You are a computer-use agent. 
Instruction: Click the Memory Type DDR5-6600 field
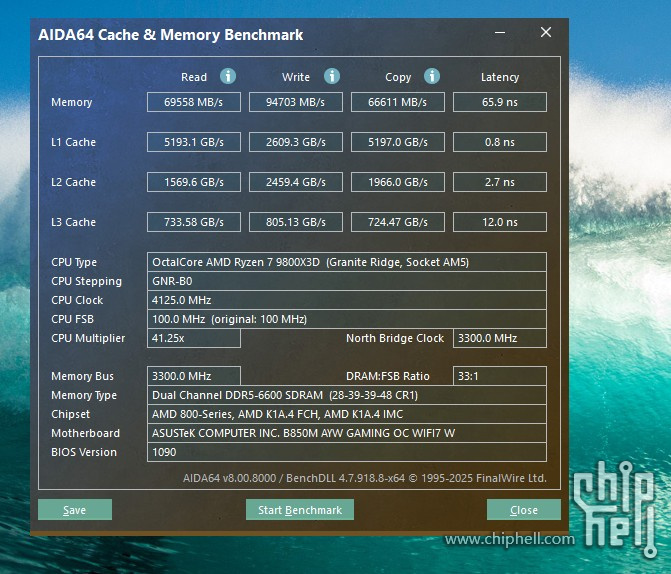(346, 395)
